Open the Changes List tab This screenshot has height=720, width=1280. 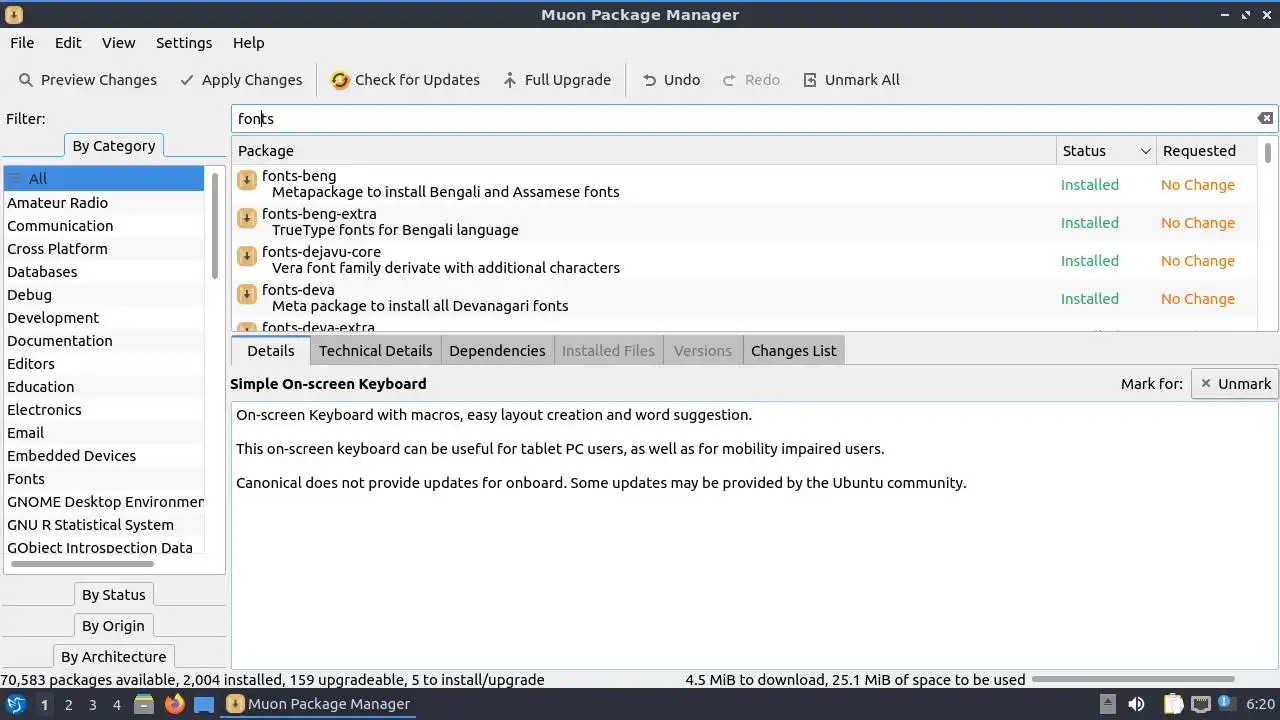(794, 350)
